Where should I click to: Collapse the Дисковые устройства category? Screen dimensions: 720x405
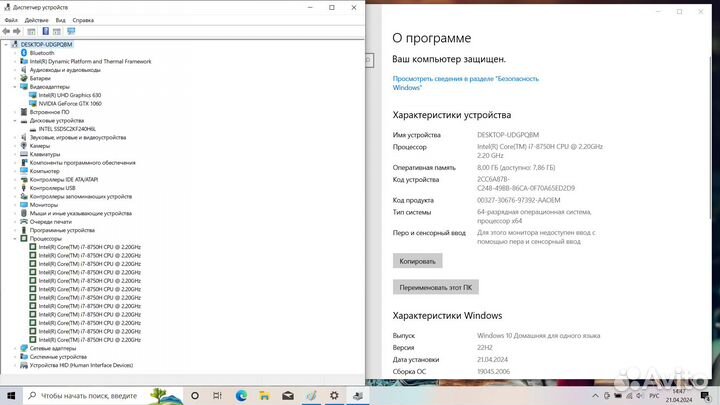tap(15, 121)
